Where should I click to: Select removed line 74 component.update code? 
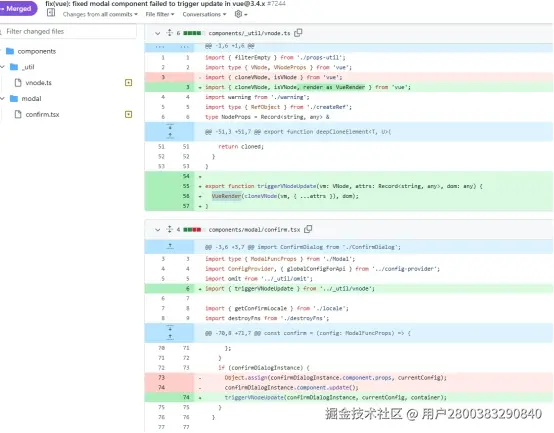pyautogui.click(x=291, y=388)
